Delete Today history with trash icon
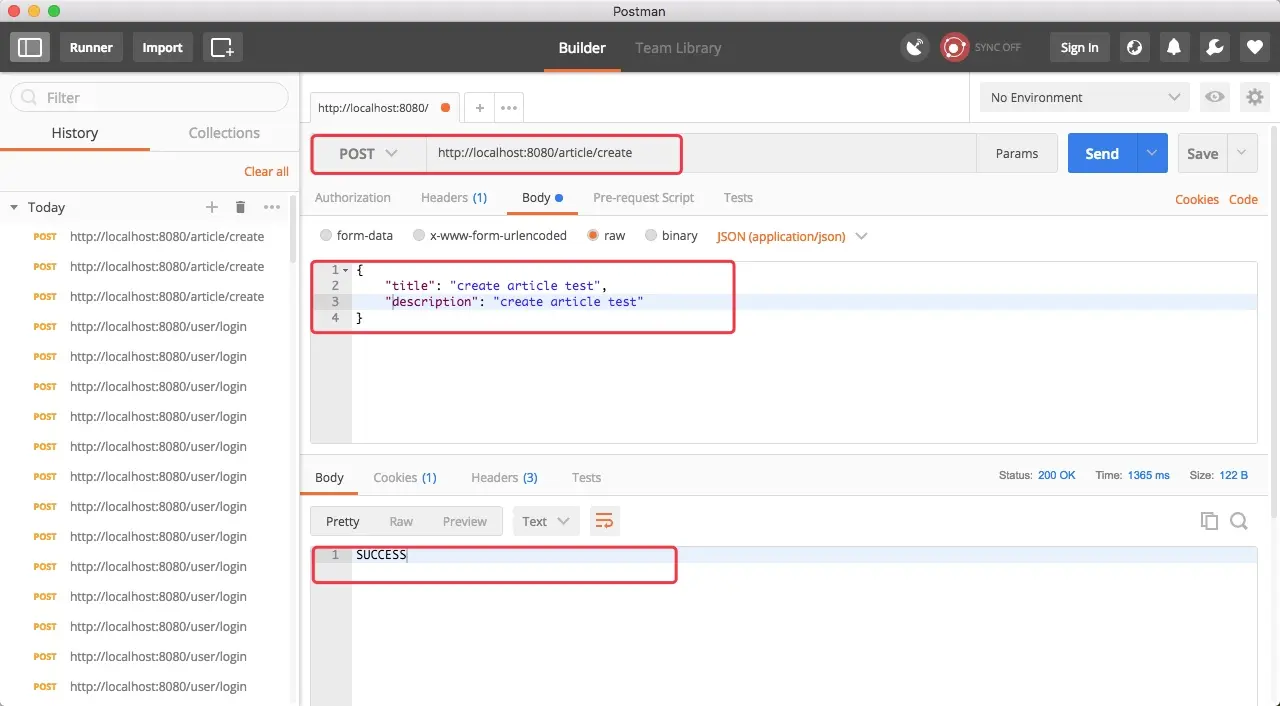Screen dimensions: 1280x706 (x=240, y=207)
